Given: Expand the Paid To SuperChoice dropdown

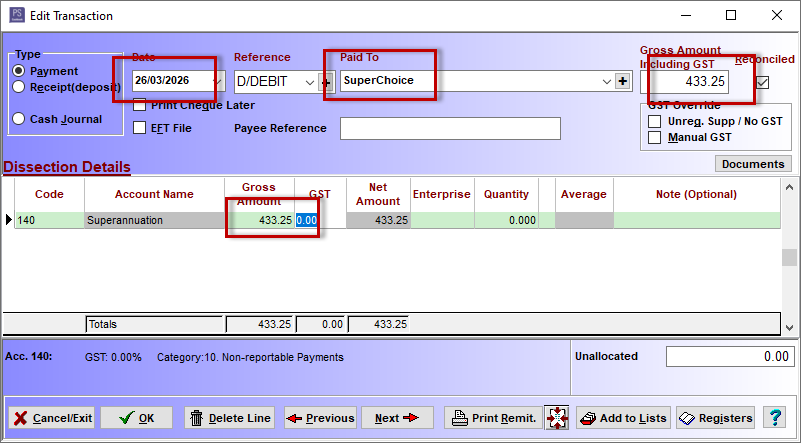Looking at the screenshot, I should coord(606,81).
